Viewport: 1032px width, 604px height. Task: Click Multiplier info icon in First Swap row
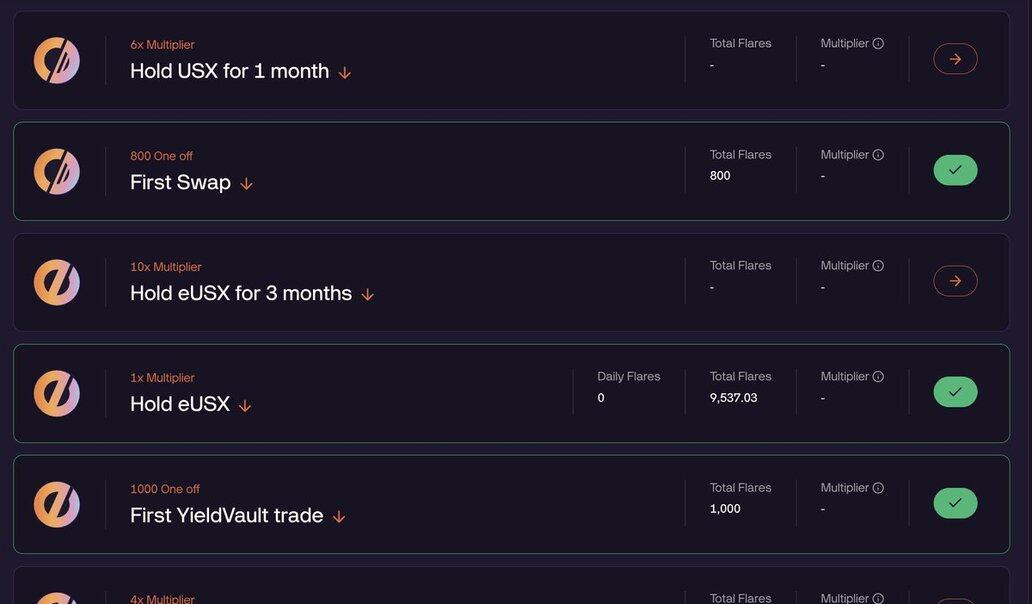878,155
